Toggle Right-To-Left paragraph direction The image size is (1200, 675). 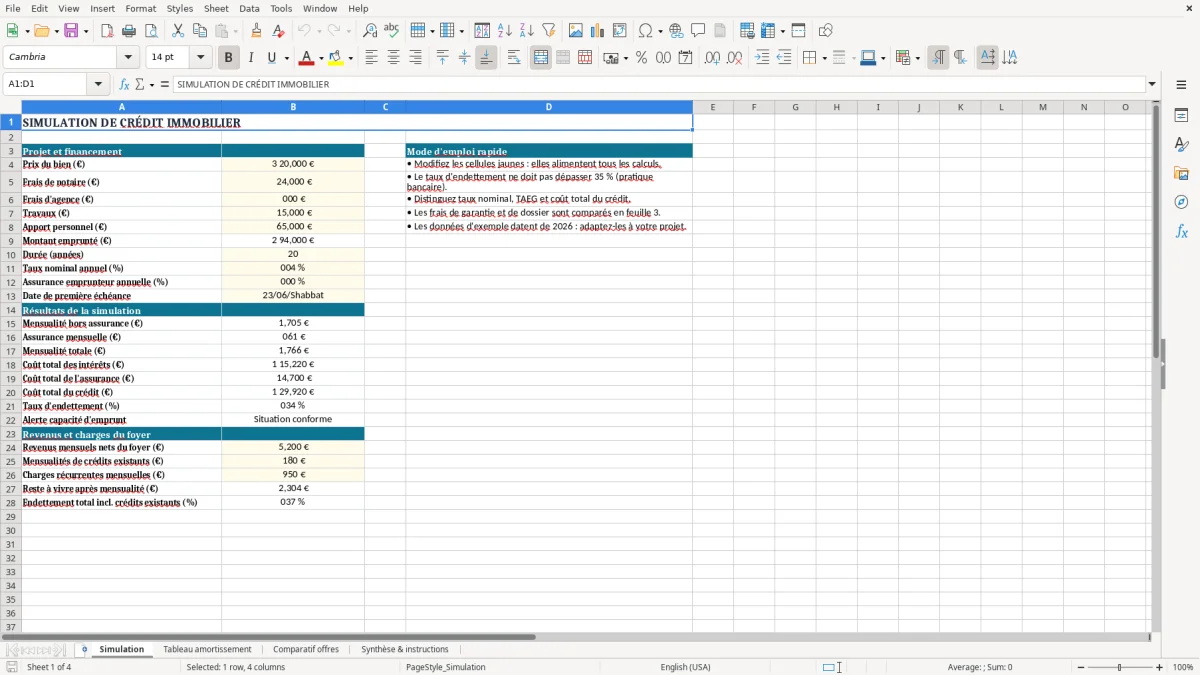pyautogui.click(x=959, y=58)
